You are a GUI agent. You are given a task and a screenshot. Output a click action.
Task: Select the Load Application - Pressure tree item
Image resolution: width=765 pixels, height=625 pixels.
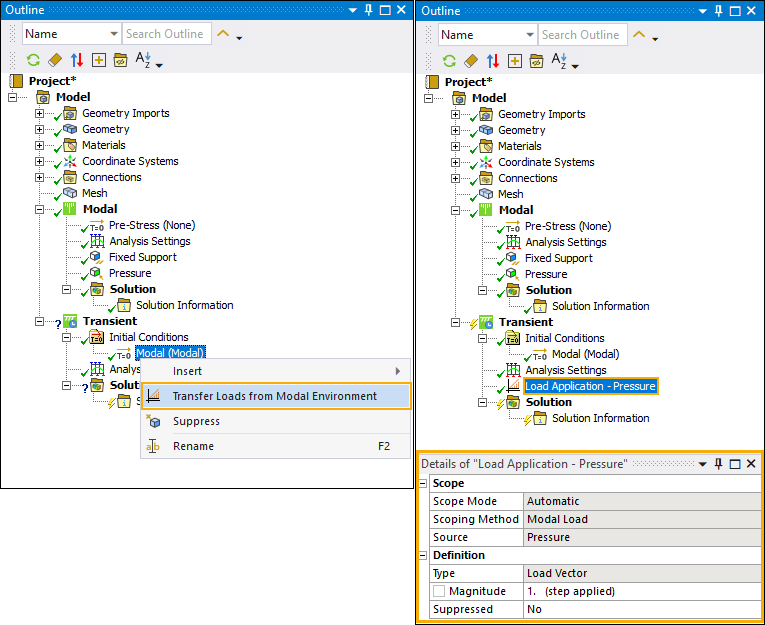(590, 386)
